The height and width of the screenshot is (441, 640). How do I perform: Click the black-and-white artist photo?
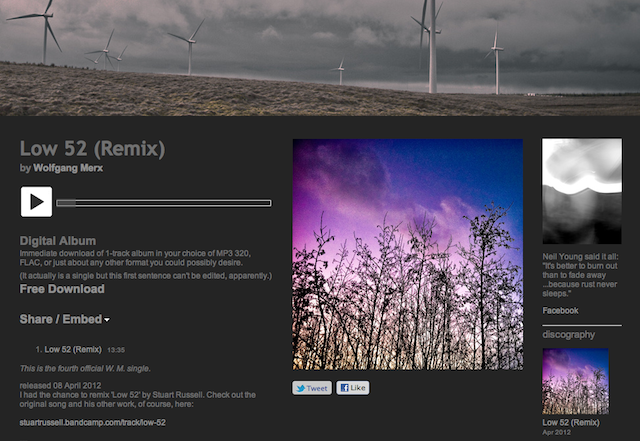pyautogui.click(x=582, y=191)
